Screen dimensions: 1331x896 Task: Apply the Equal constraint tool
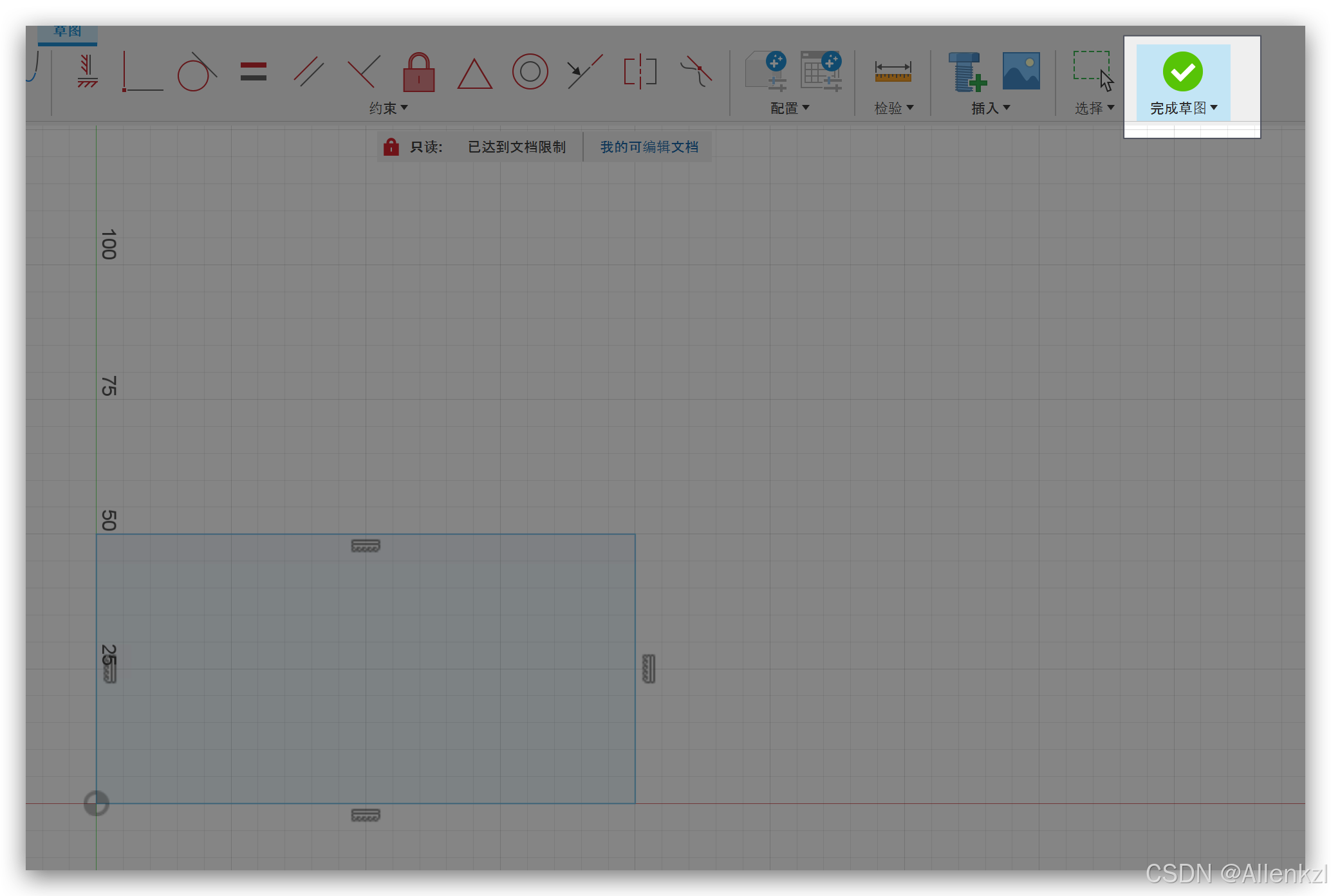point(253,71)
